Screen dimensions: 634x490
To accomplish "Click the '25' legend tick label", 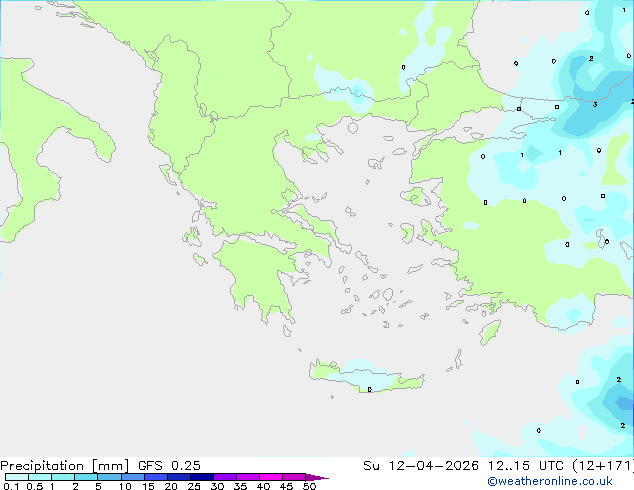I will 194,486.
